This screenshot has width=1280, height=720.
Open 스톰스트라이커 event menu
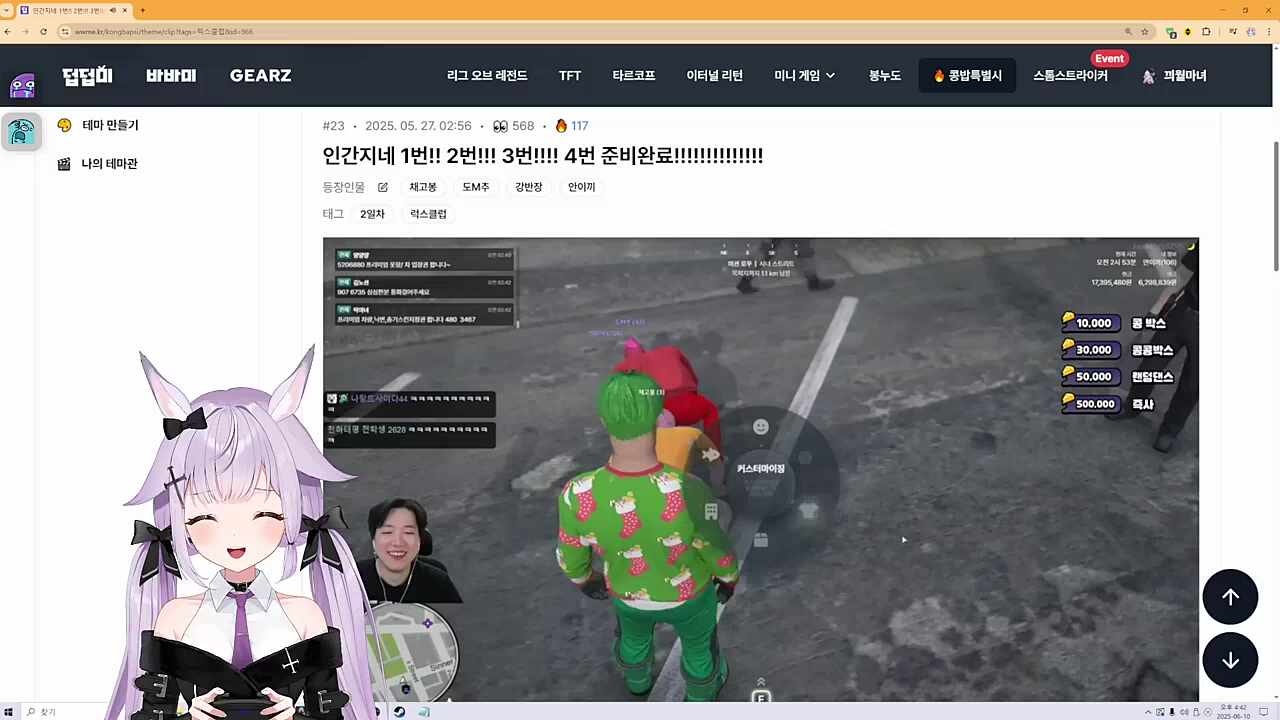pos(1070,76)
